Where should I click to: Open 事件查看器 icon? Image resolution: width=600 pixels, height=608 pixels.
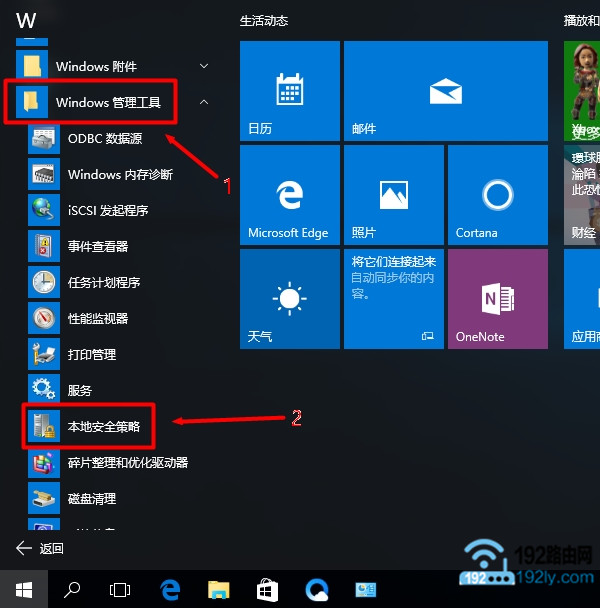(44, 246)
